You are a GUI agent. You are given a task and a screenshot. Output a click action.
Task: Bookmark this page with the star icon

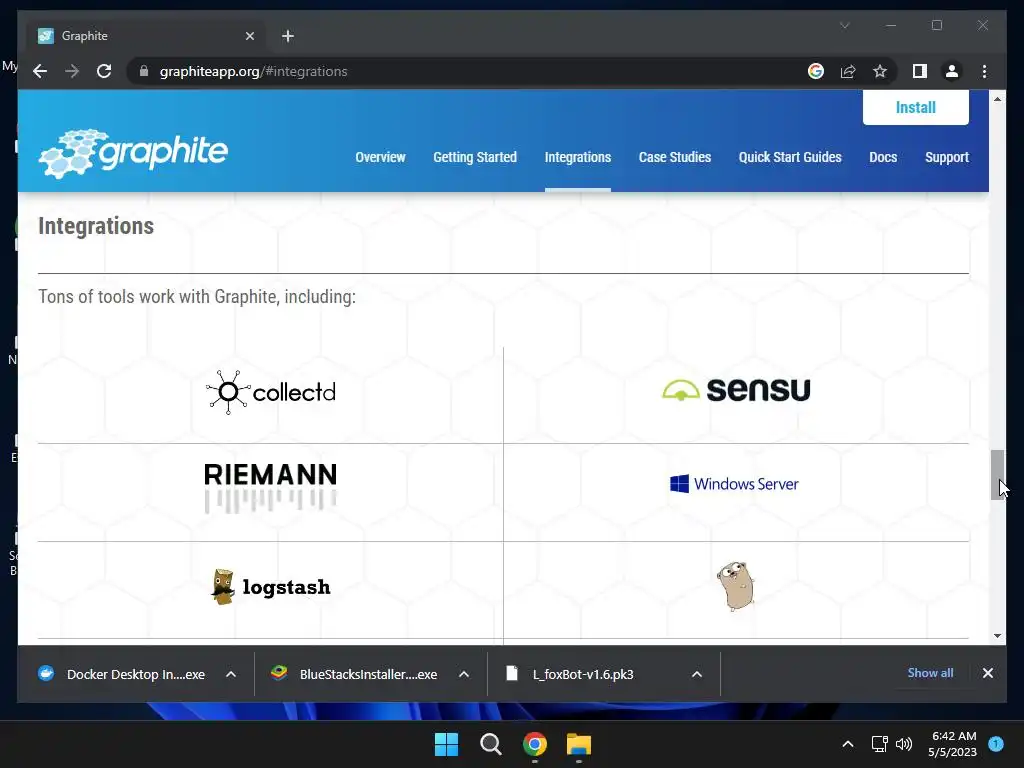(x=880, y=71)
